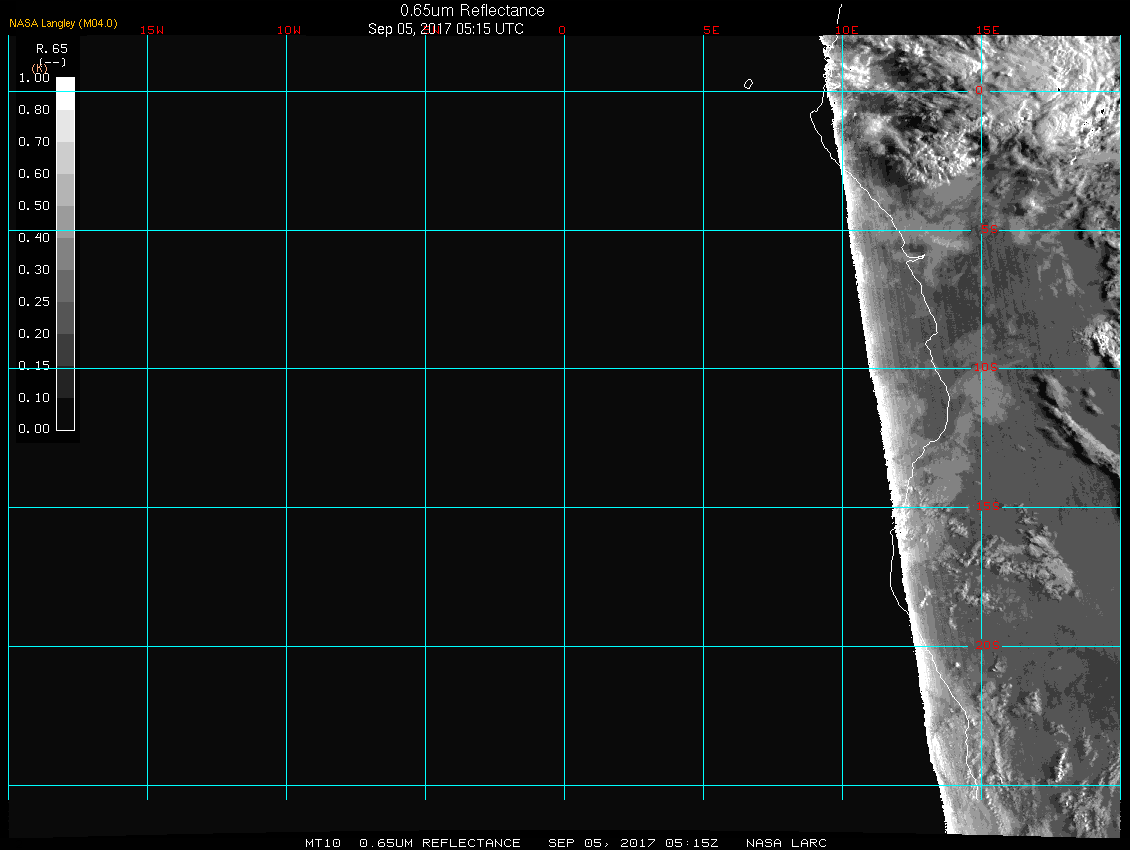Click the small island outline near equator
The height and width of the screenshot is (850, 1130).
tap(748, 84)
